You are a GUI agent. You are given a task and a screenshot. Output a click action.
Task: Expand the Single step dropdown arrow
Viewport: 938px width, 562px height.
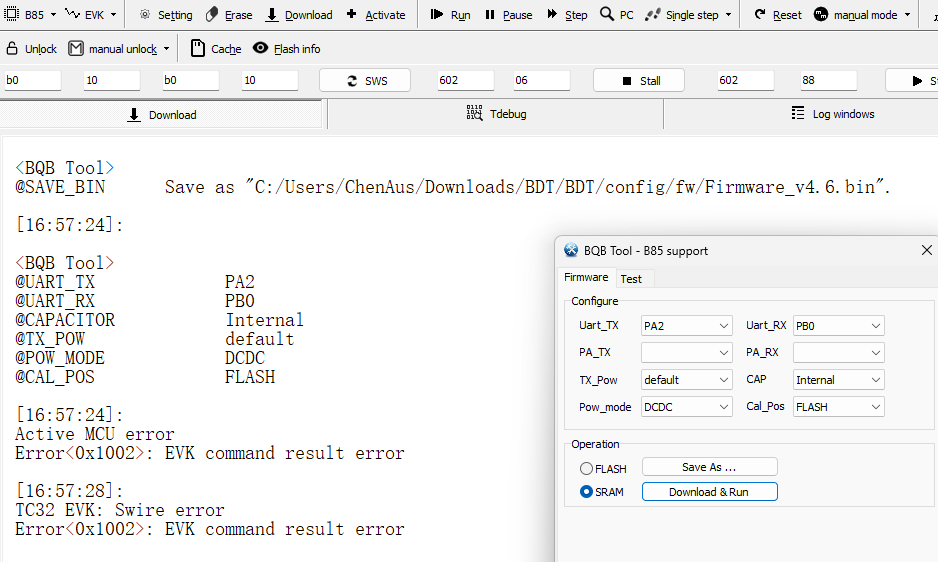coord(728,14)
